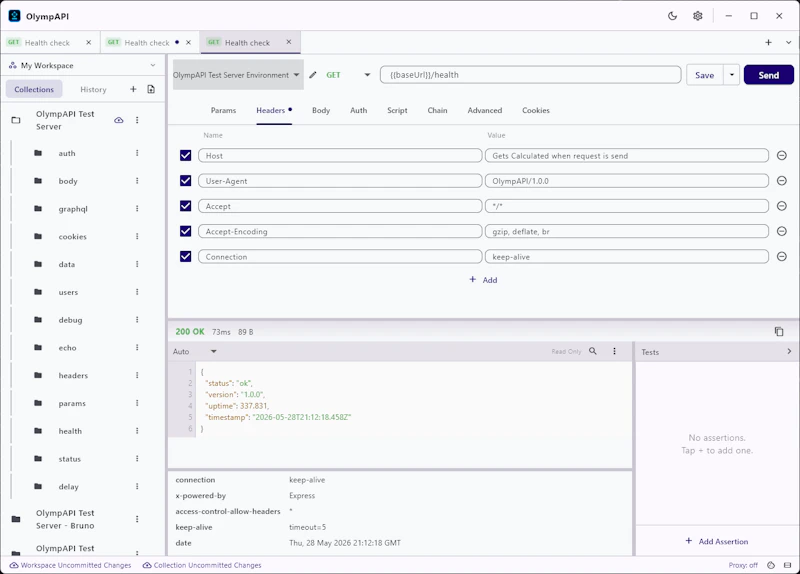Switch to the second Health check tab
Screen dimensions: 800x574
tap(147, 43)
